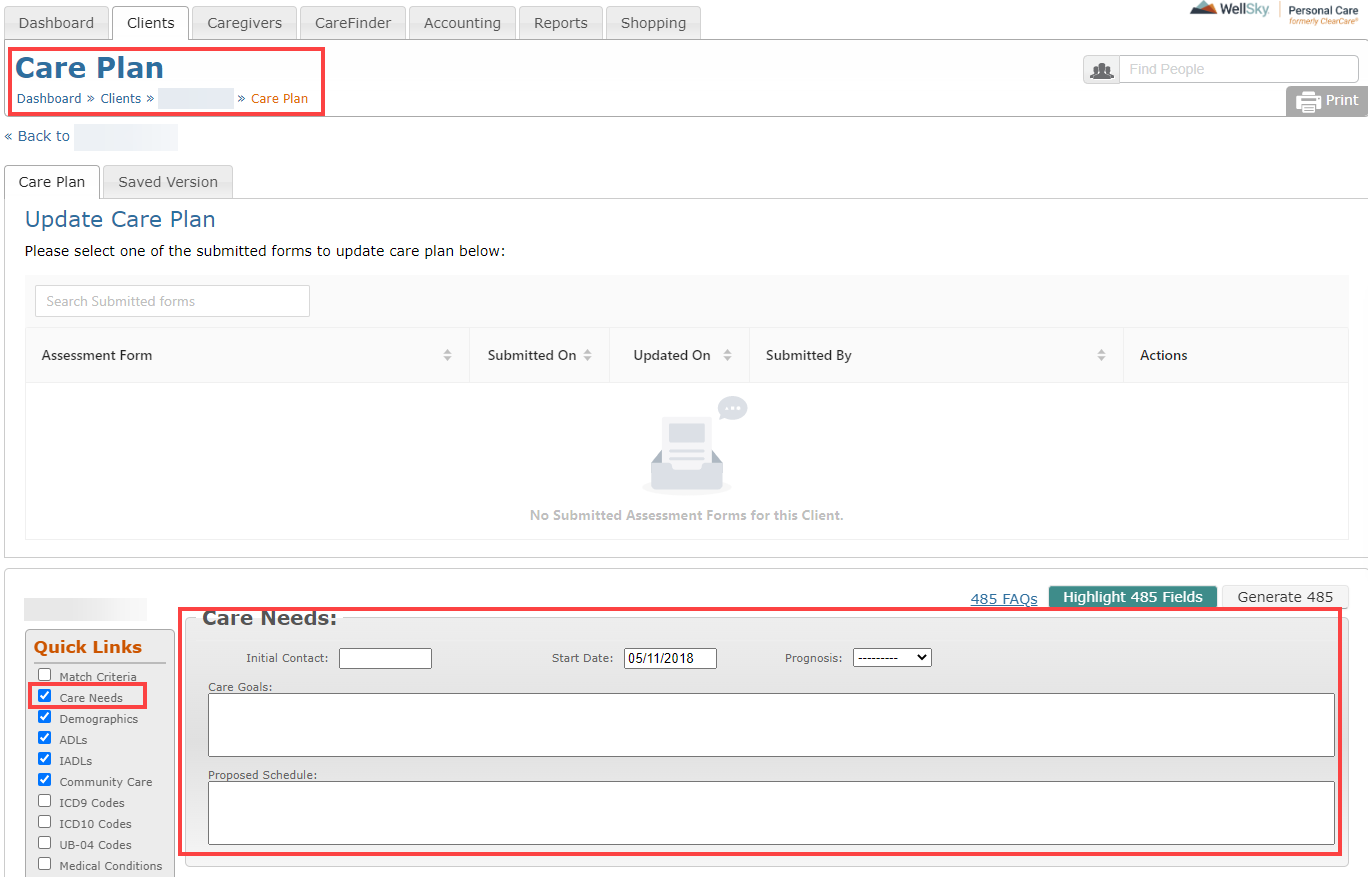This screenshot has width=1368, height=877.
Task: Click the Find People group icon
Action: pyautogui.click(x=1101, y=70)
